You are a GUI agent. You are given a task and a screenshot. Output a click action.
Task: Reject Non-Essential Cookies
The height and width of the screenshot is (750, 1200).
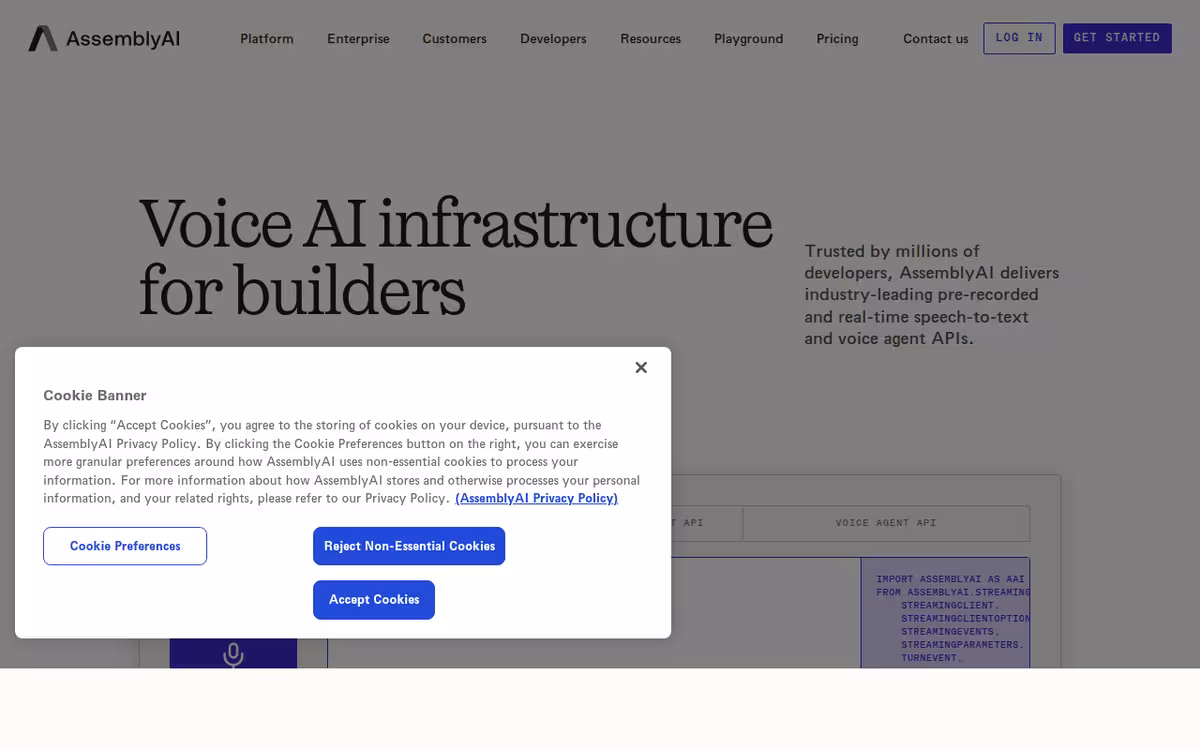point(409,546)
